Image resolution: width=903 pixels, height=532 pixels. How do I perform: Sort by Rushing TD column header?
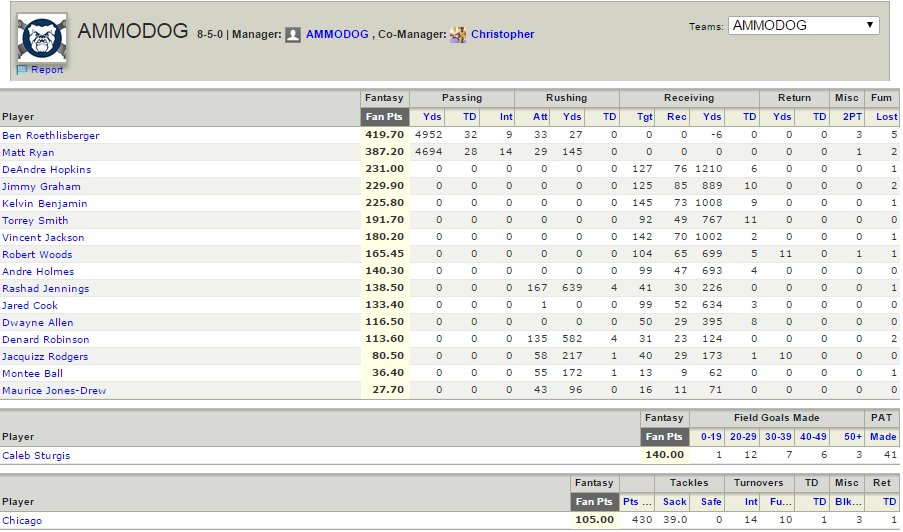(610, 117)
